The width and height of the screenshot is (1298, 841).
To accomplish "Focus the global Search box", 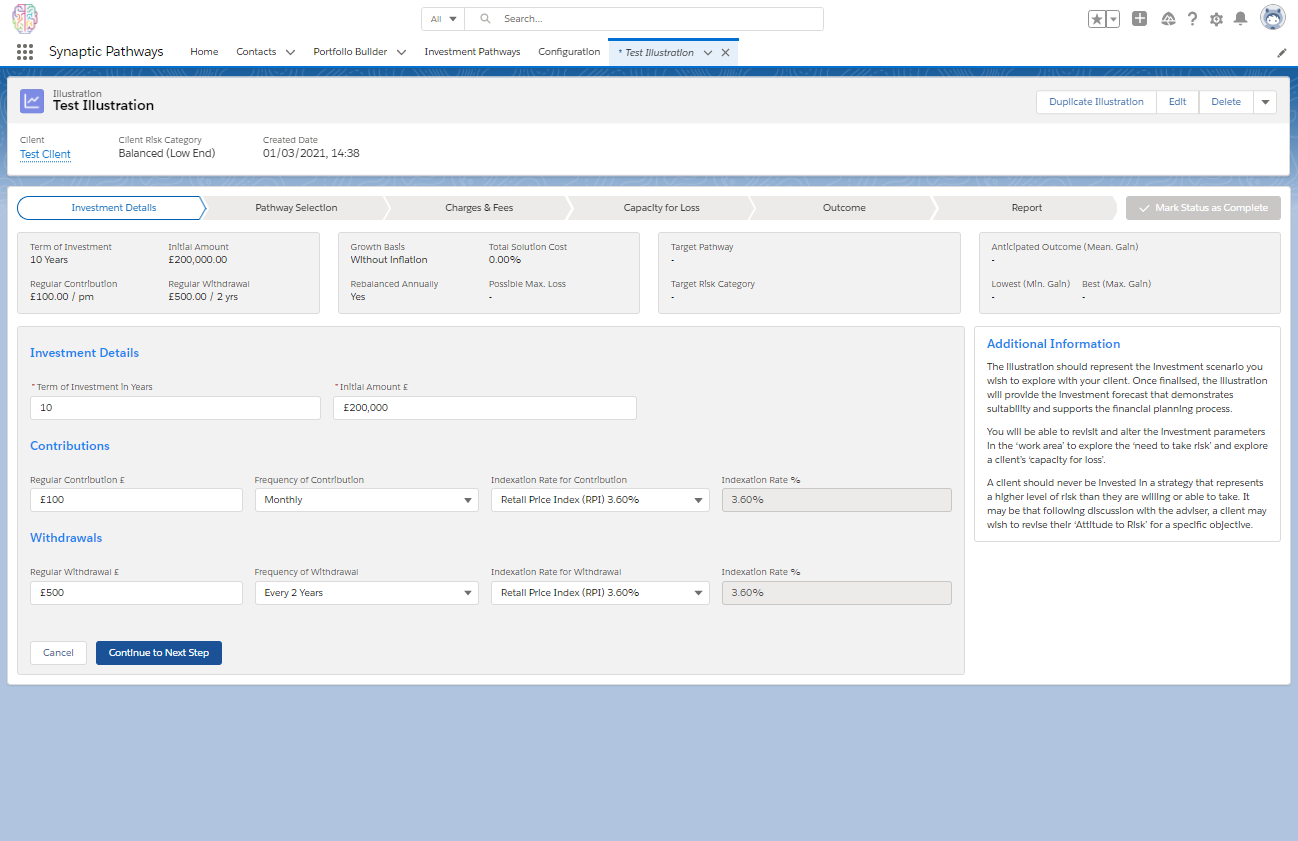I will [644, 19].
